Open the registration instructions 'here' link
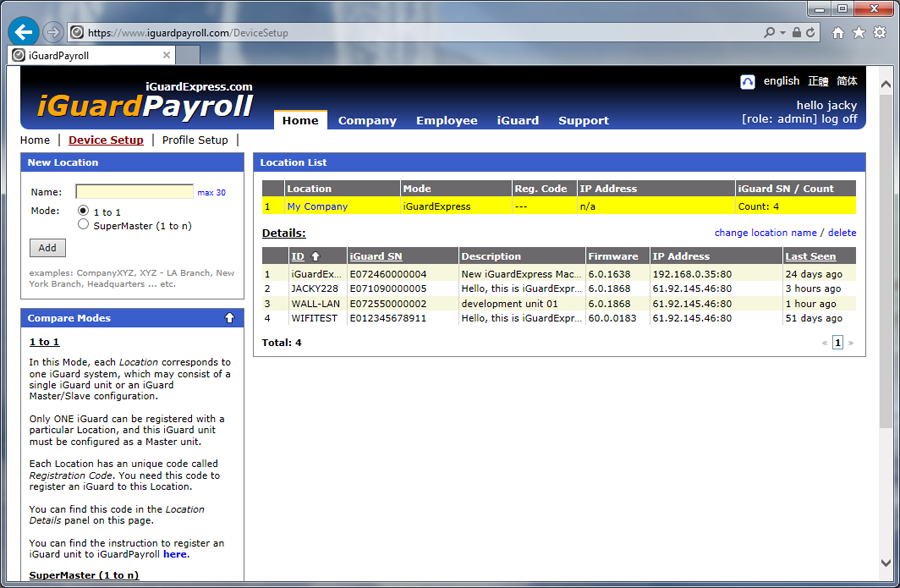 [x=175, y=554]
